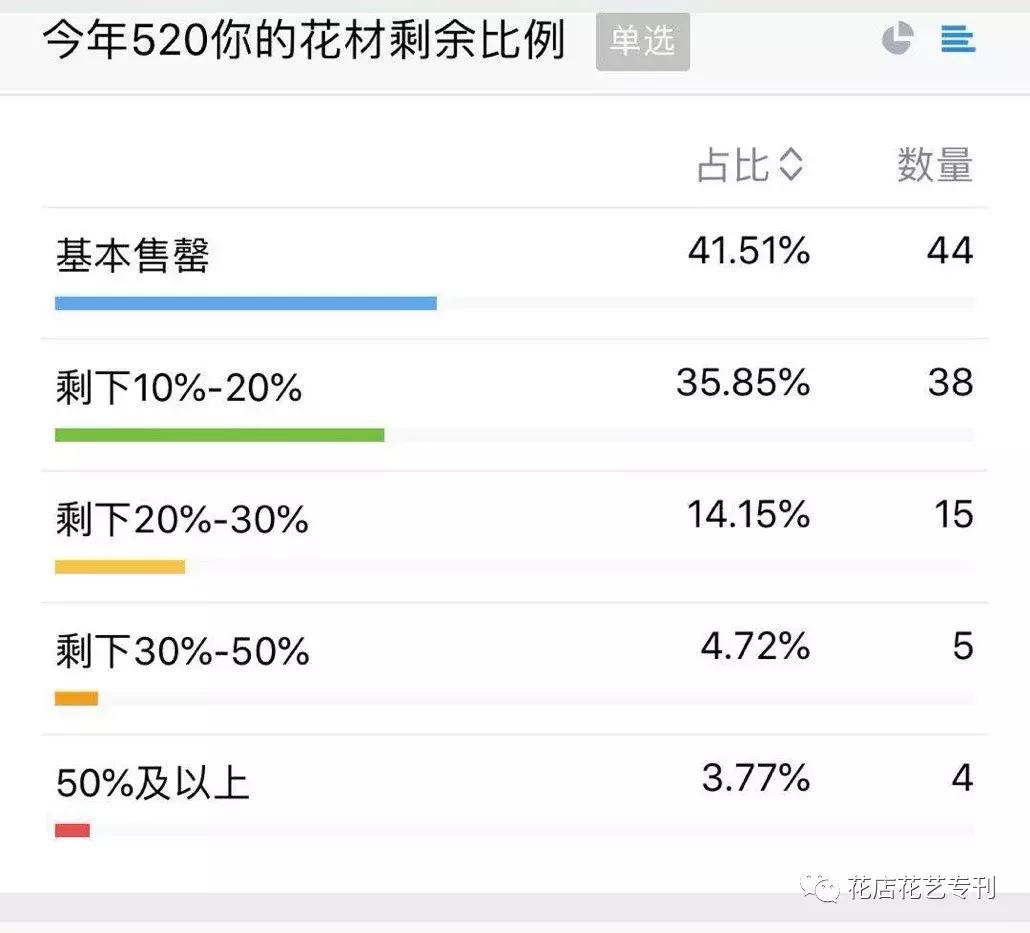Select the 50%及以上 option label
Image resolution: width=1030 pixels, height=933 pixels.
coord(152,784)
